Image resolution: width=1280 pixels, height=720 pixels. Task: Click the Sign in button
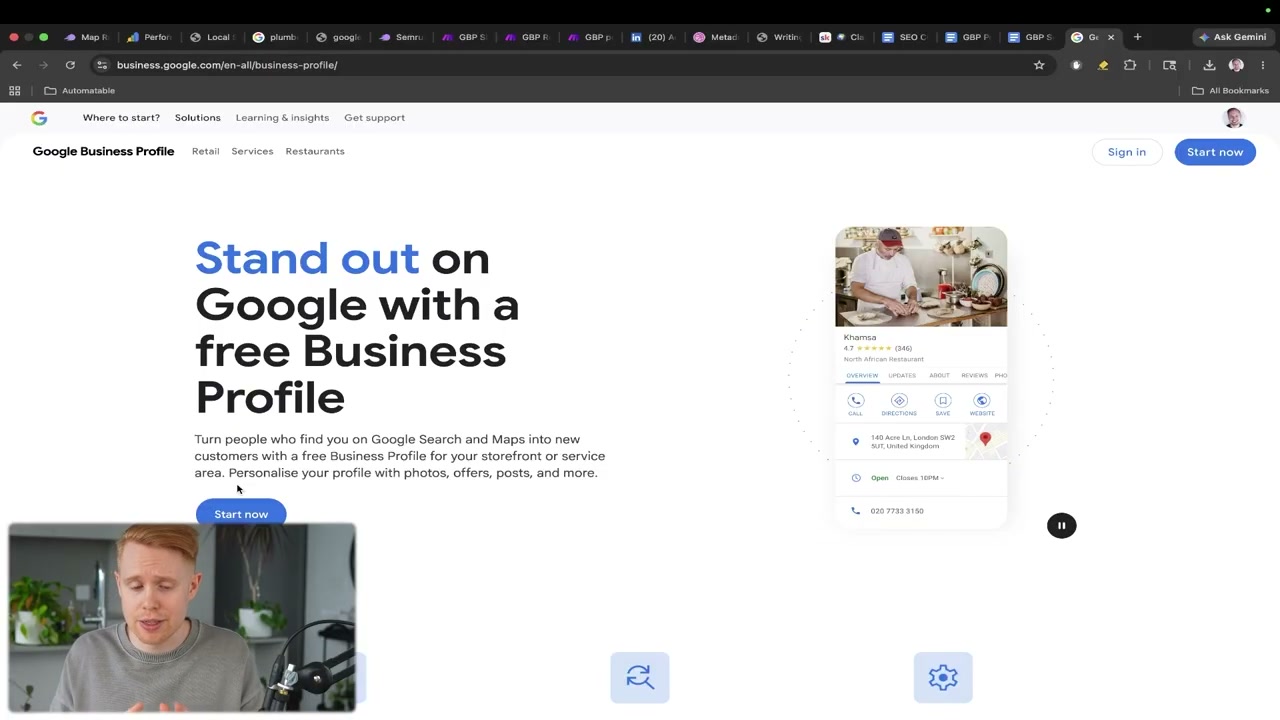pos(1127,152)
